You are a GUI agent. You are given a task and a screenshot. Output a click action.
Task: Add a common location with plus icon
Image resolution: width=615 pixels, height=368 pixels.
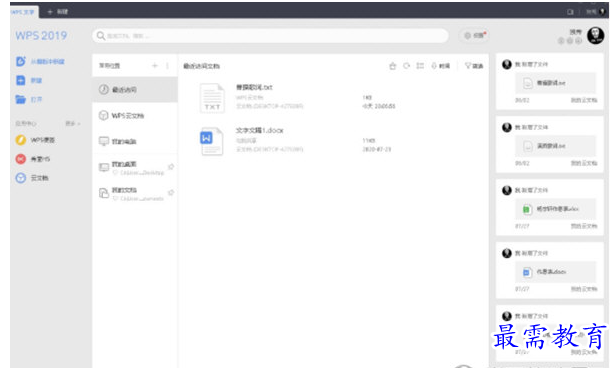coord(155,66)
